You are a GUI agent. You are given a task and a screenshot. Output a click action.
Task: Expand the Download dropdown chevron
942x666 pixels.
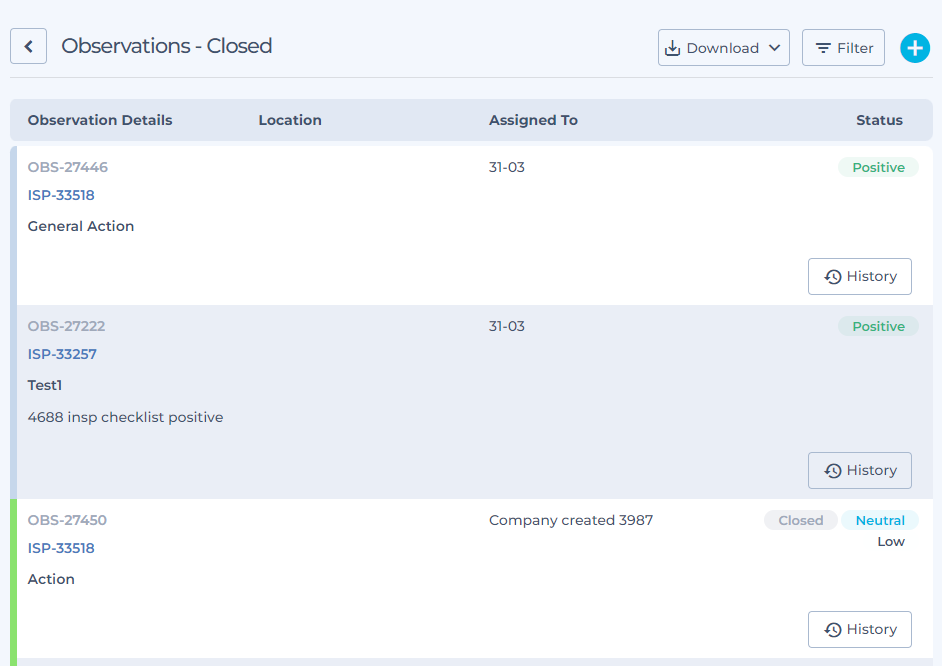click(774, 48)
